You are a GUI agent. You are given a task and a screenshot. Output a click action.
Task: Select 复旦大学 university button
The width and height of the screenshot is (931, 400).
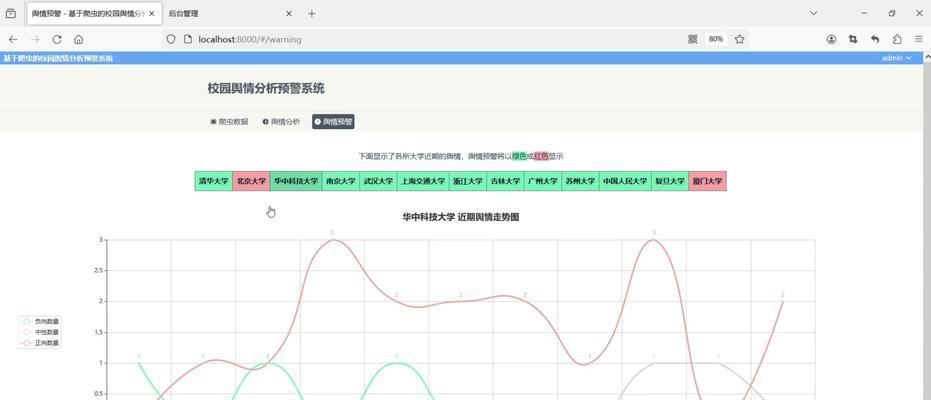[669, 181]
